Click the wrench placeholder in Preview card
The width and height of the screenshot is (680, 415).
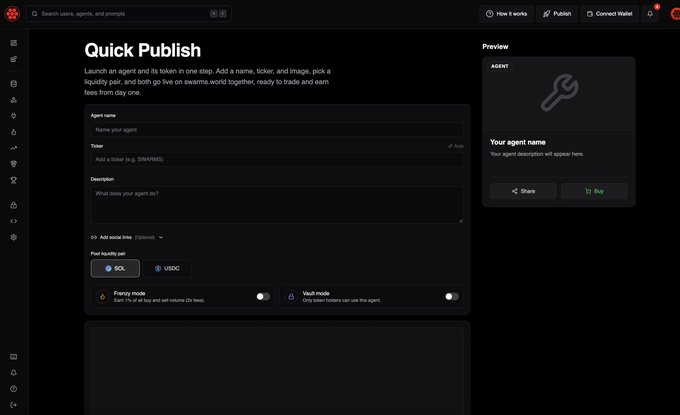click(x=559, y=92)
